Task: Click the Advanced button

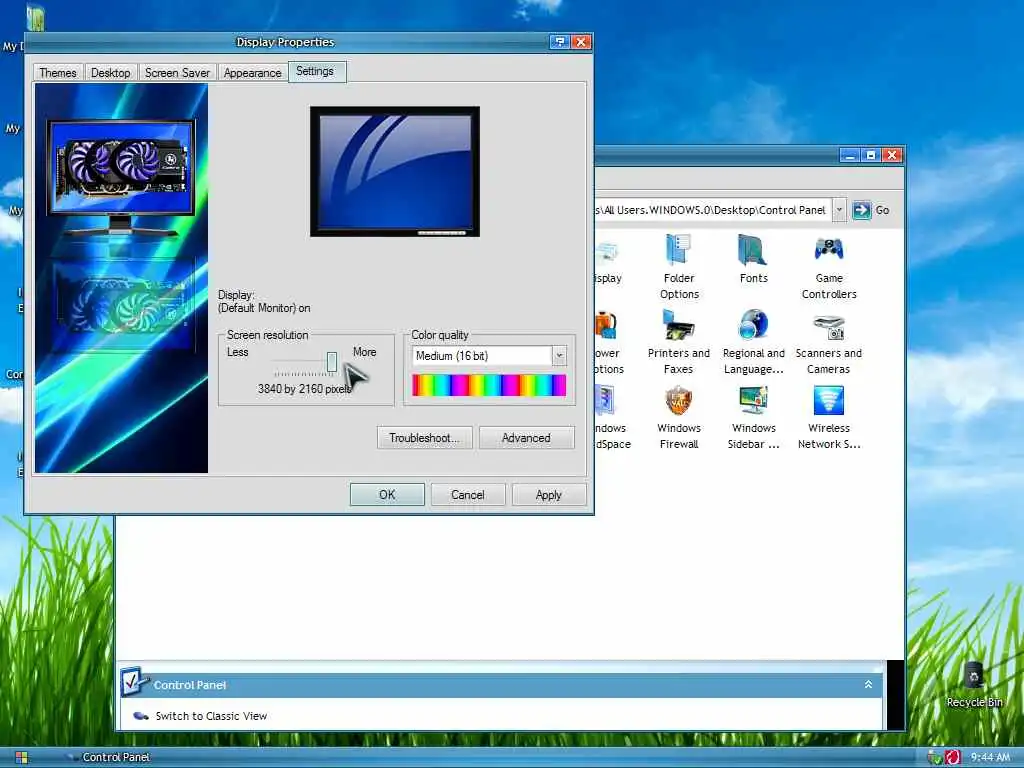Action: [x=526, y=438]
